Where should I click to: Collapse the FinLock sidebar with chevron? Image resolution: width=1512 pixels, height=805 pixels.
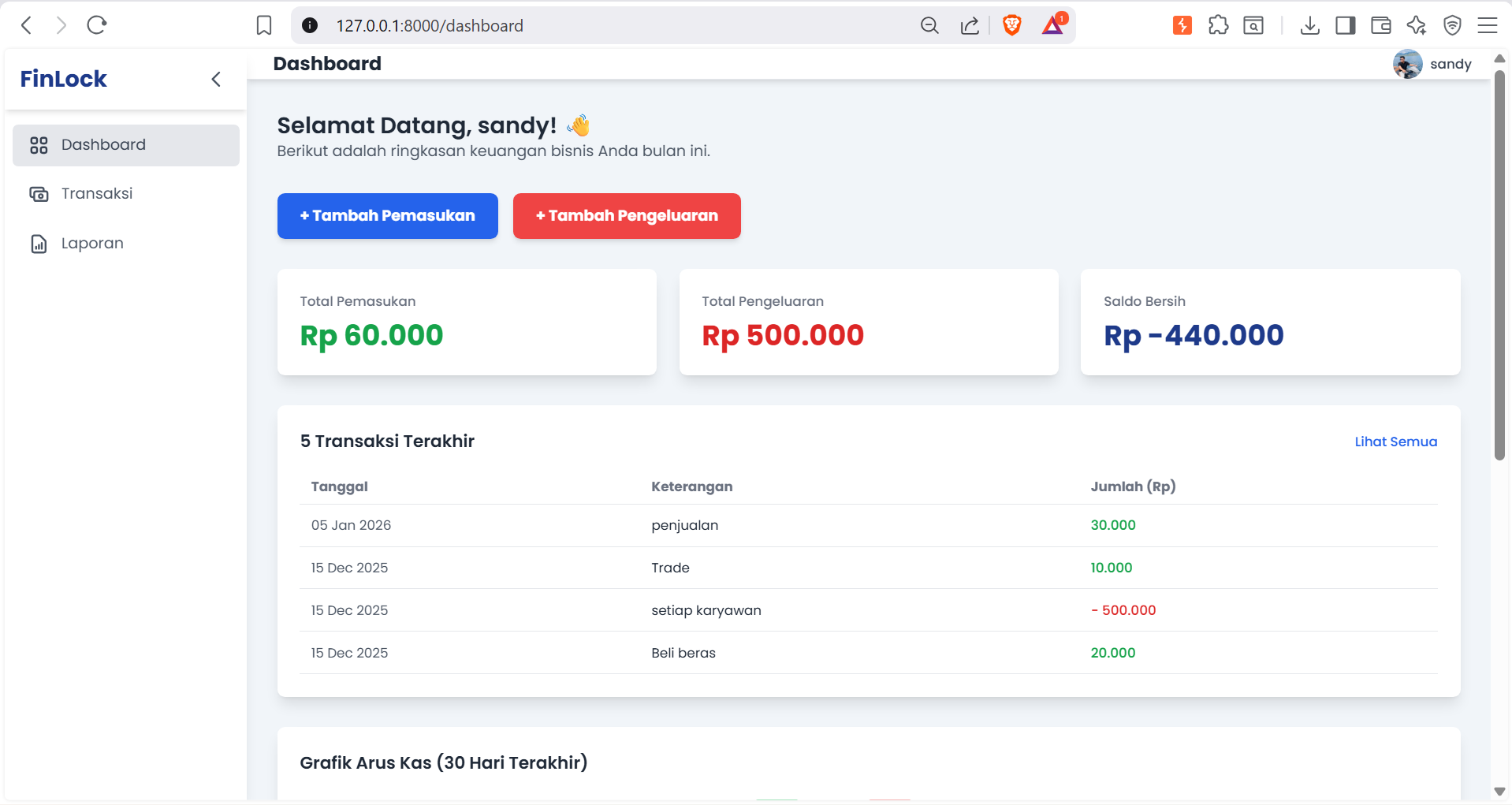[x=216, y=79]
